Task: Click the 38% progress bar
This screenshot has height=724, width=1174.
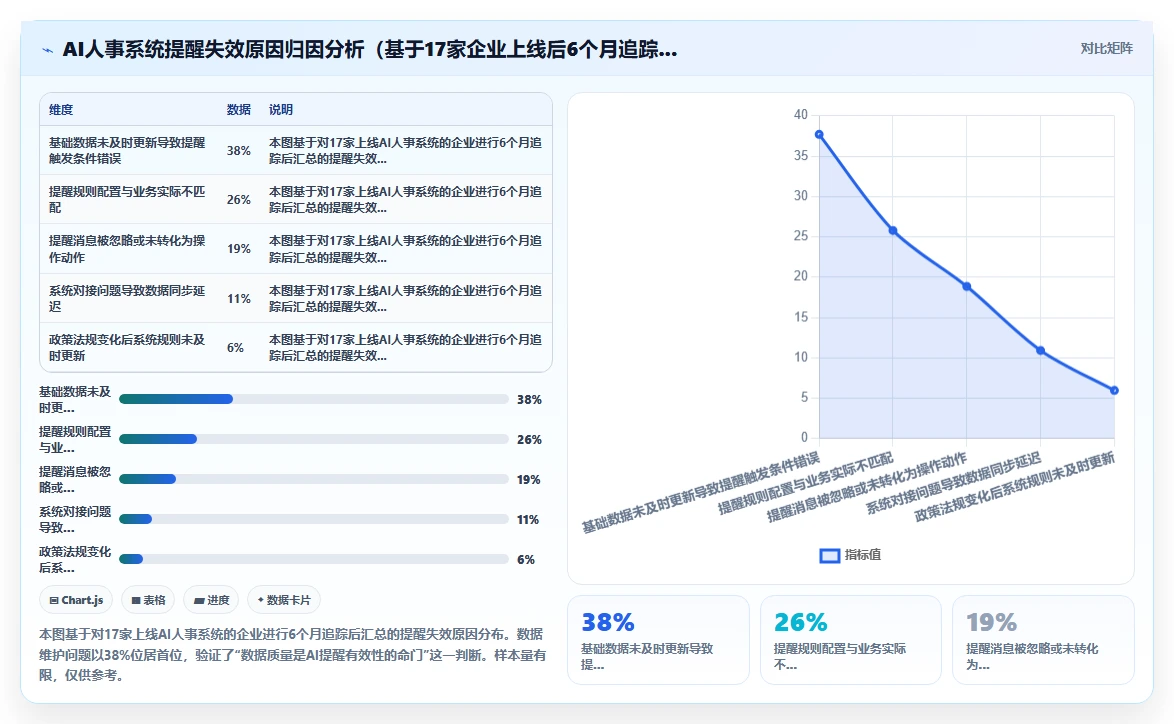Action: [314, 399]
